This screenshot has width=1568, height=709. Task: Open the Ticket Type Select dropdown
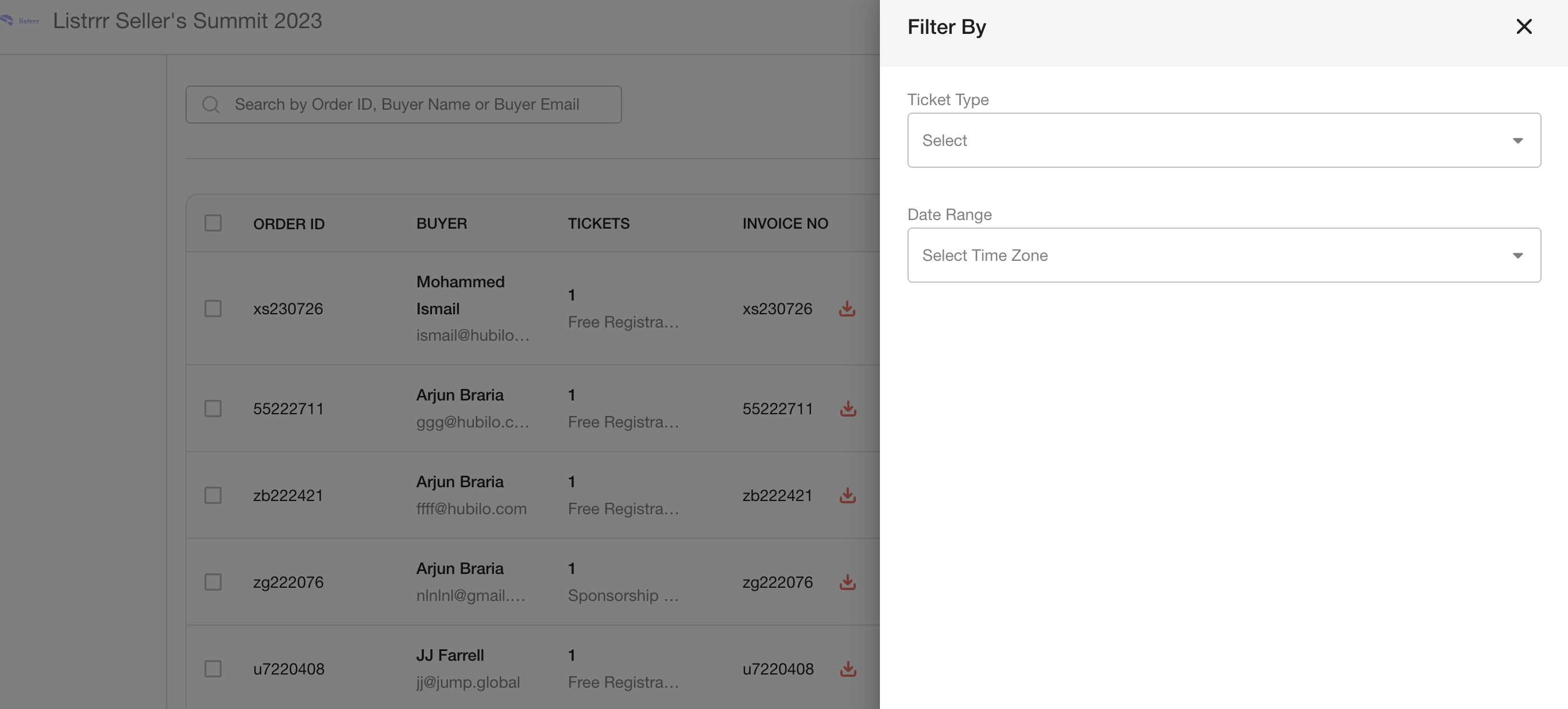1223,140
